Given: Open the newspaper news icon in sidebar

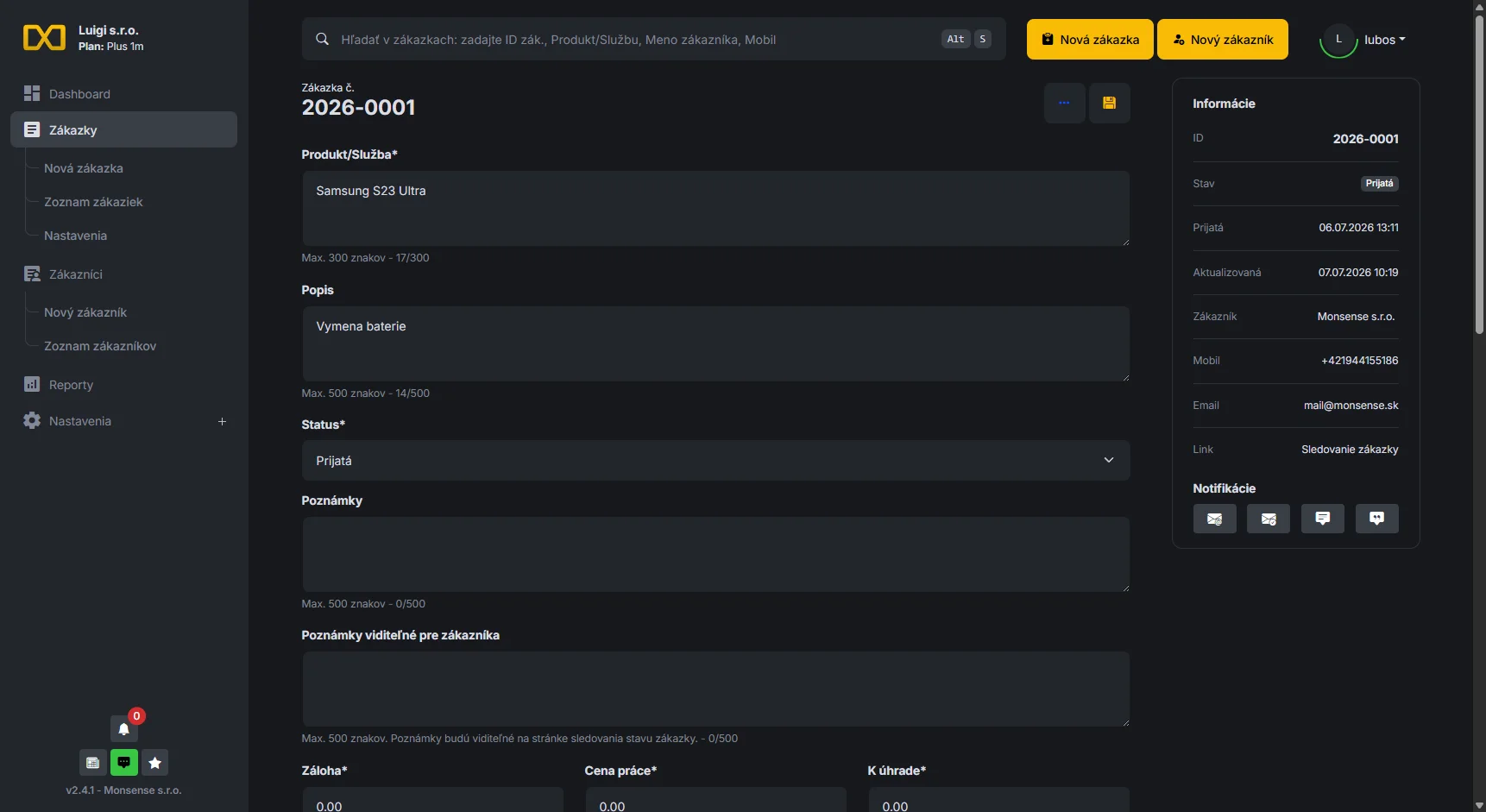Looking at the screenshot, I should [x=92, y=762].
